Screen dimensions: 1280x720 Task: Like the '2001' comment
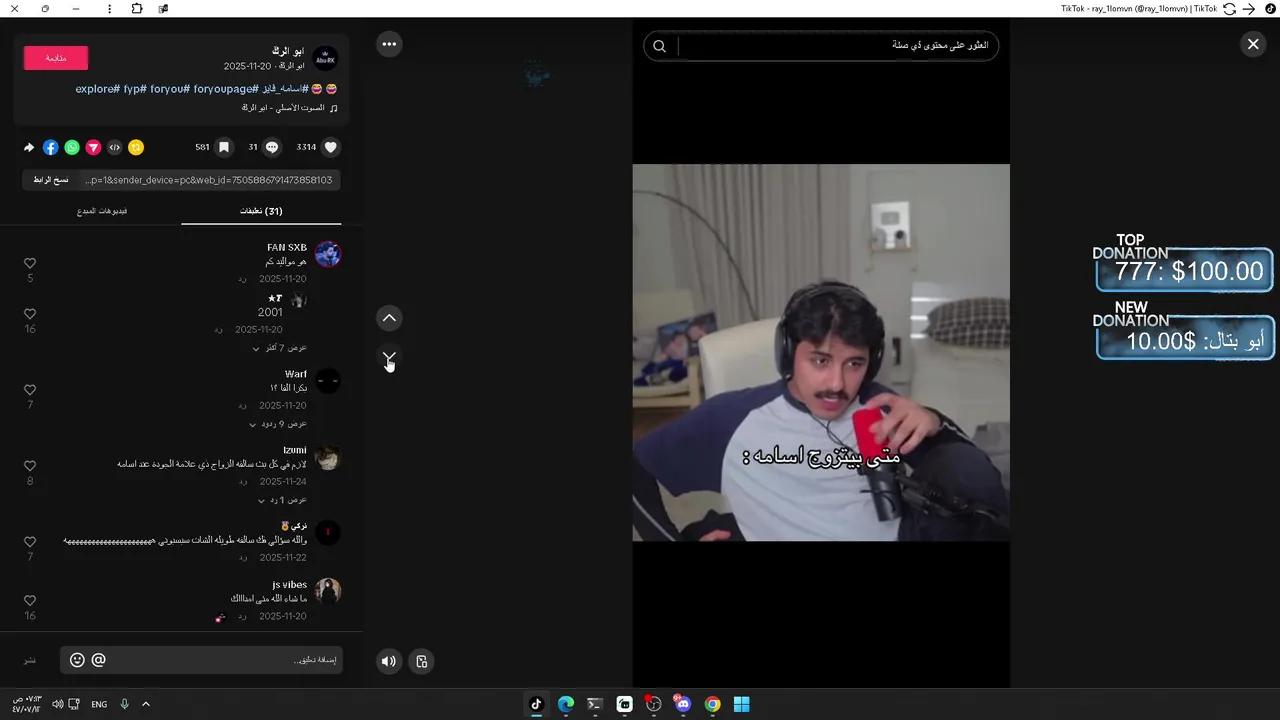[30, 314]
